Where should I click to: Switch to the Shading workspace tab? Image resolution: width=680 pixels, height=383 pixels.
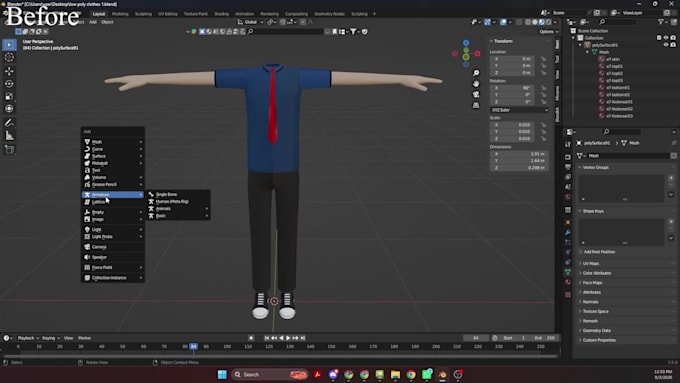pyautogui.click(x=221, y=14)
